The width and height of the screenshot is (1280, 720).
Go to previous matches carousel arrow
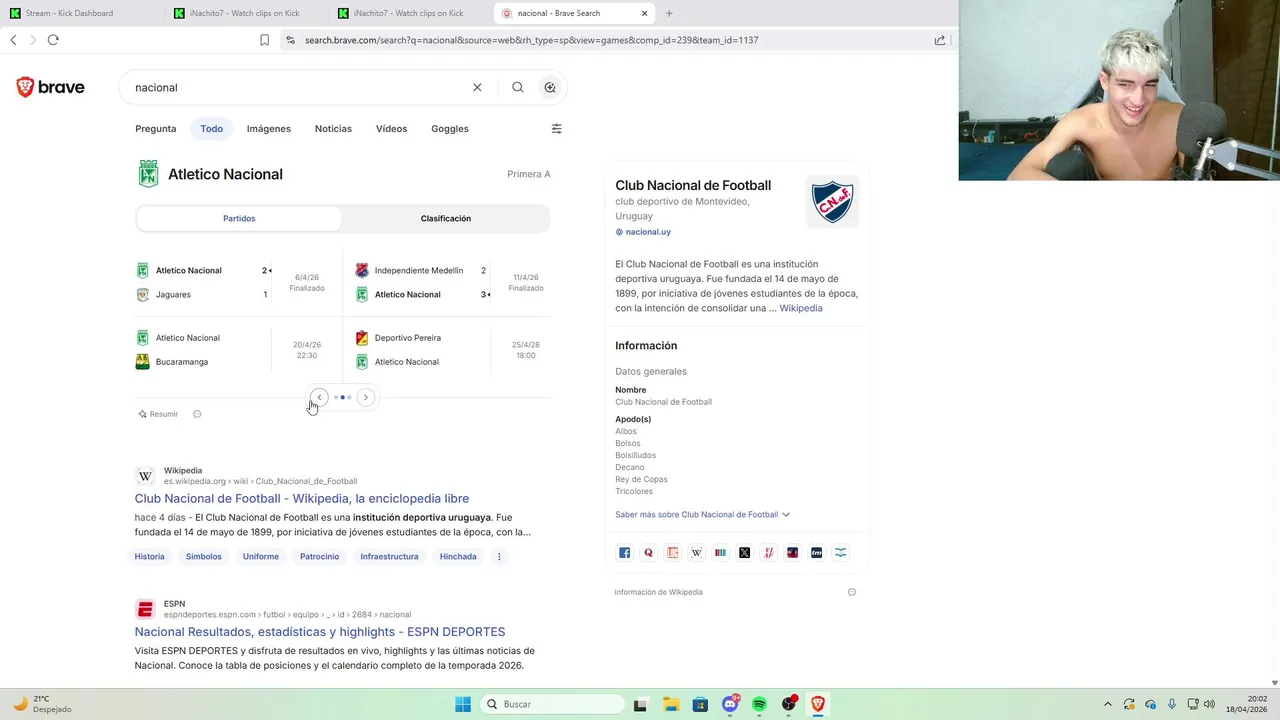point(319,397)
